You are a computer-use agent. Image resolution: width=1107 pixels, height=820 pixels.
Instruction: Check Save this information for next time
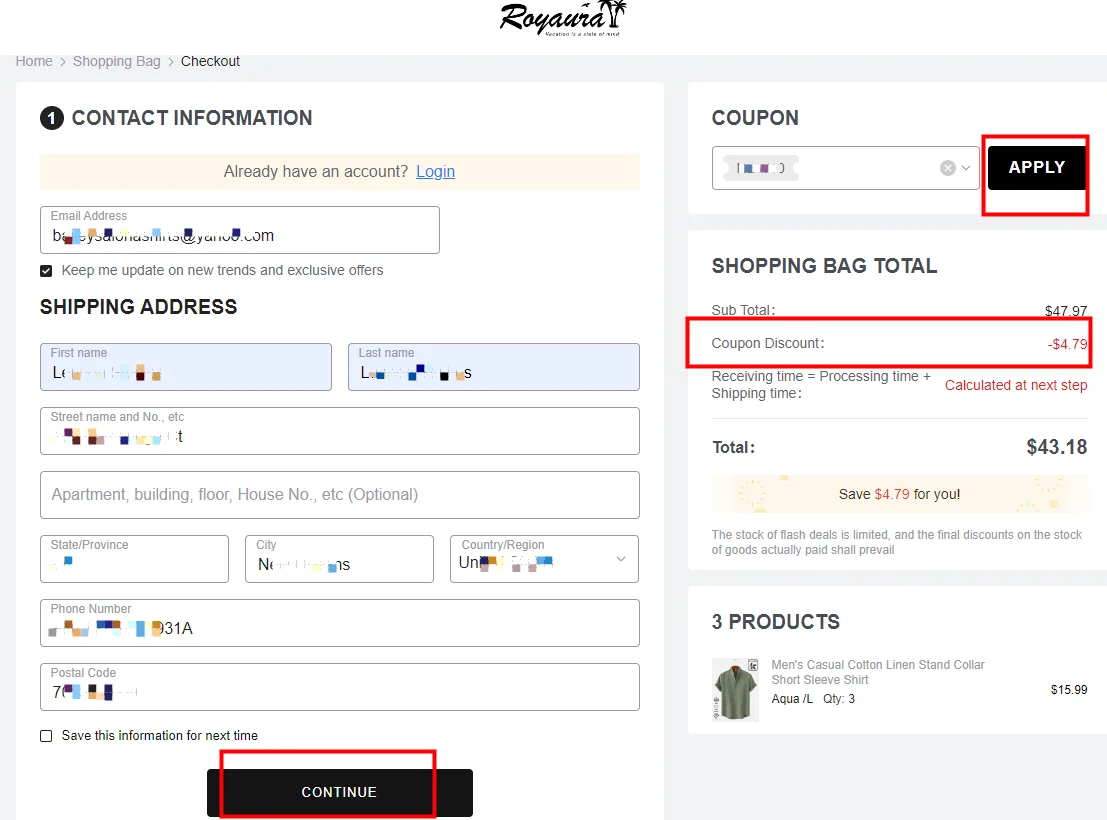click(x=46, y=736)
